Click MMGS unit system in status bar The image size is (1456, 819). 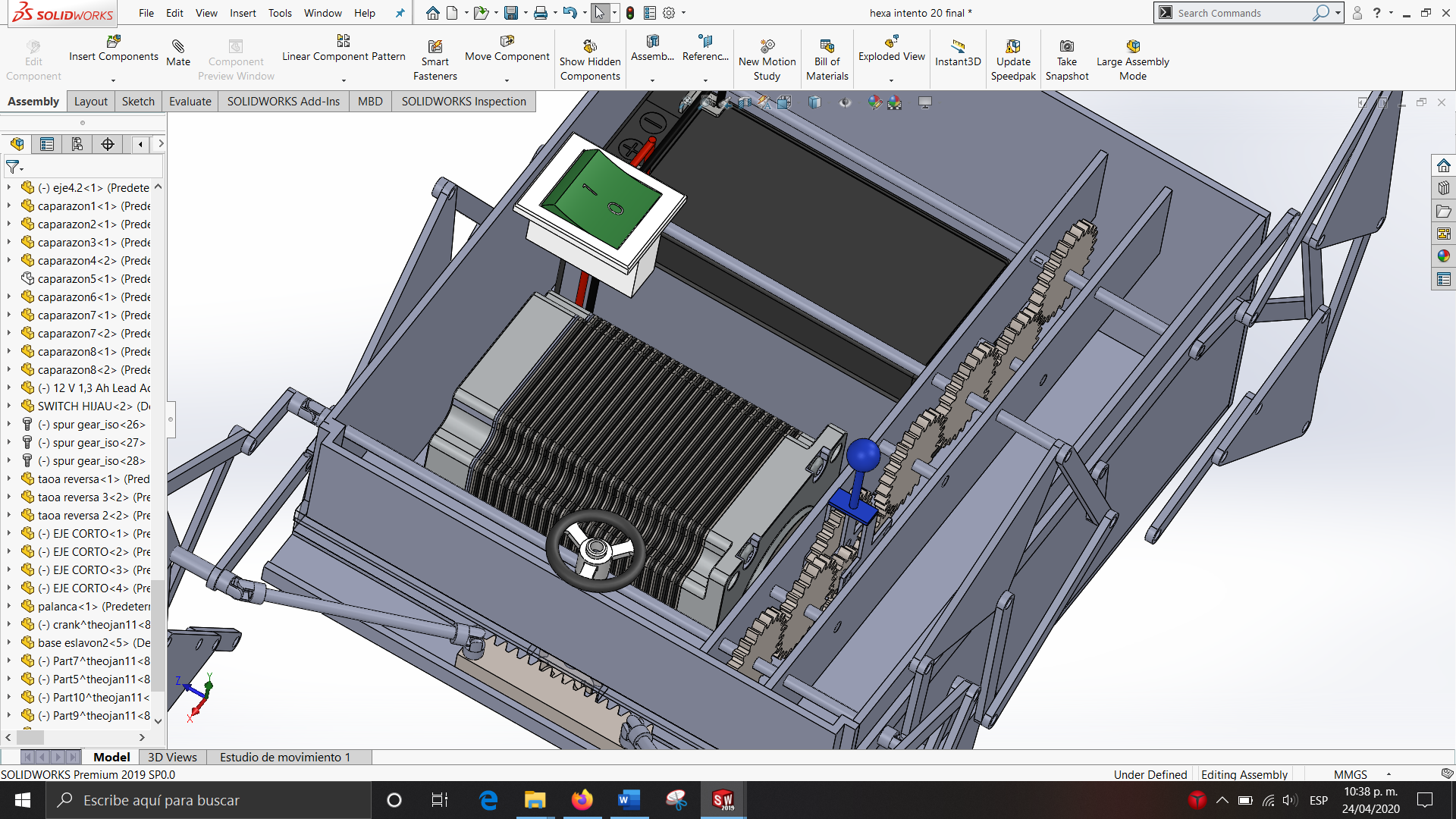click(1351, 774)
